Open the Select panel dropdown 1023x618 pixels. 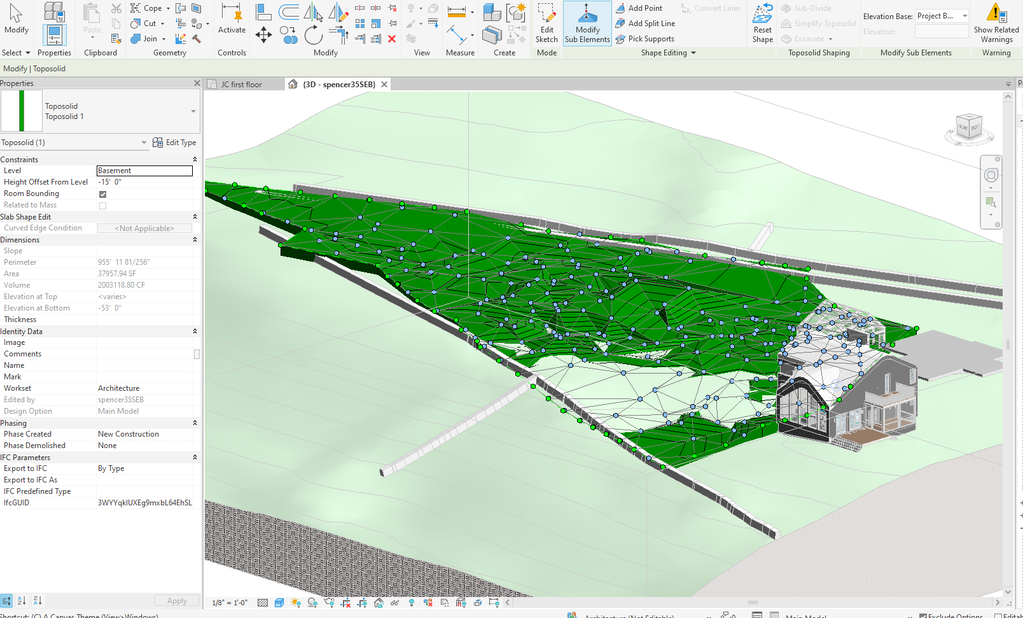pos(16,53)
